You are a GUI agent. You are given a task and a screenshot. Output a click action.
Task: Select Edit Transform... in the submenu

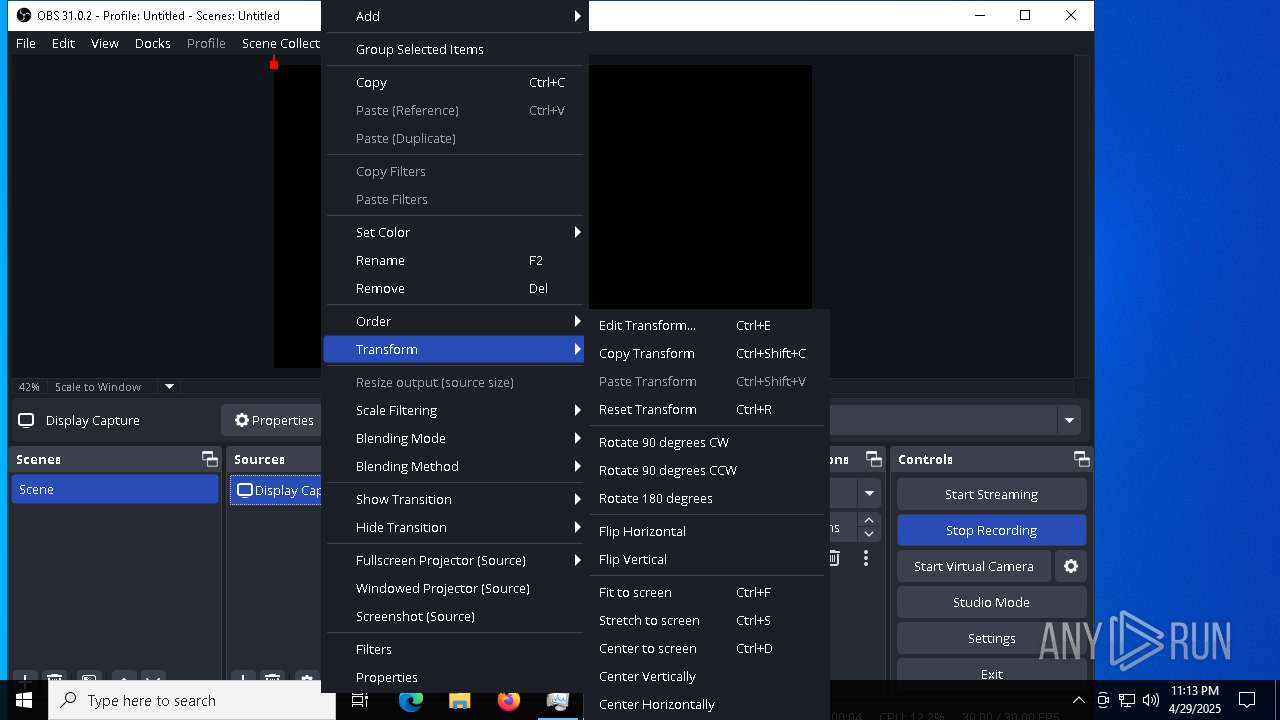[x=709, y=325]
